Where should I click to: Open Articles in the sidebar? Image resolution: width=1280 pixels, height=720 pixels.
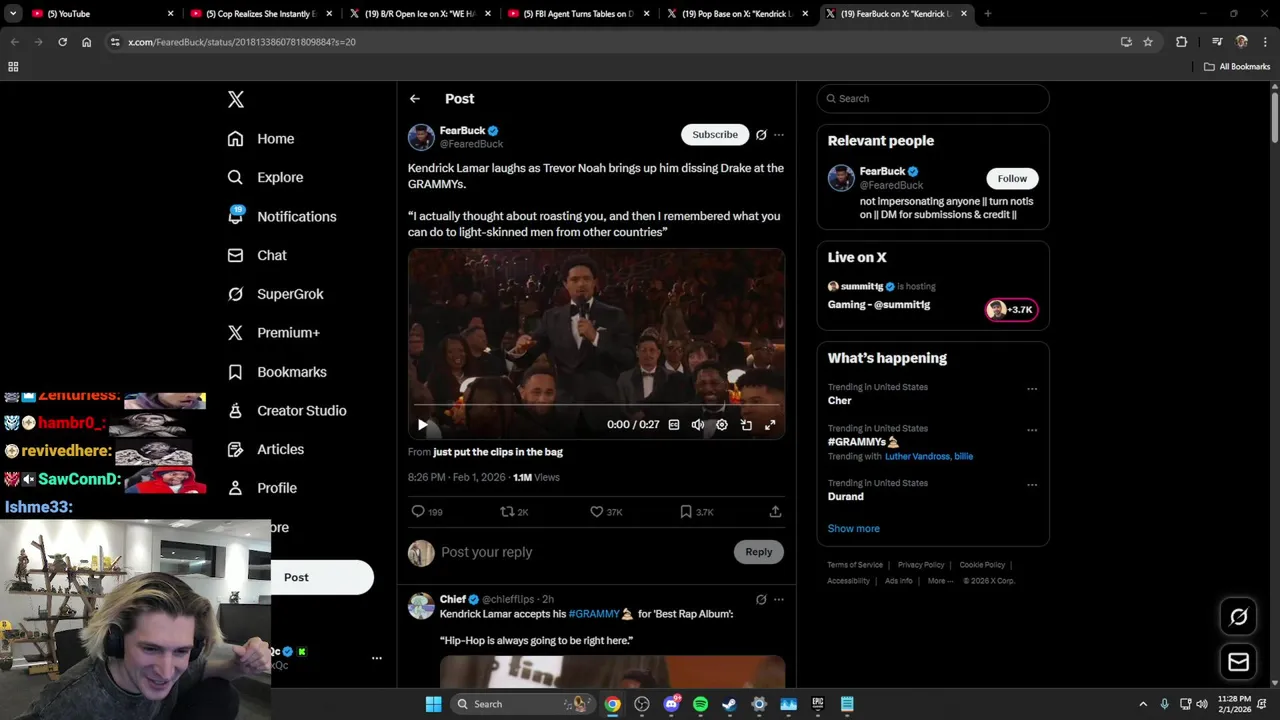[265, 450]
